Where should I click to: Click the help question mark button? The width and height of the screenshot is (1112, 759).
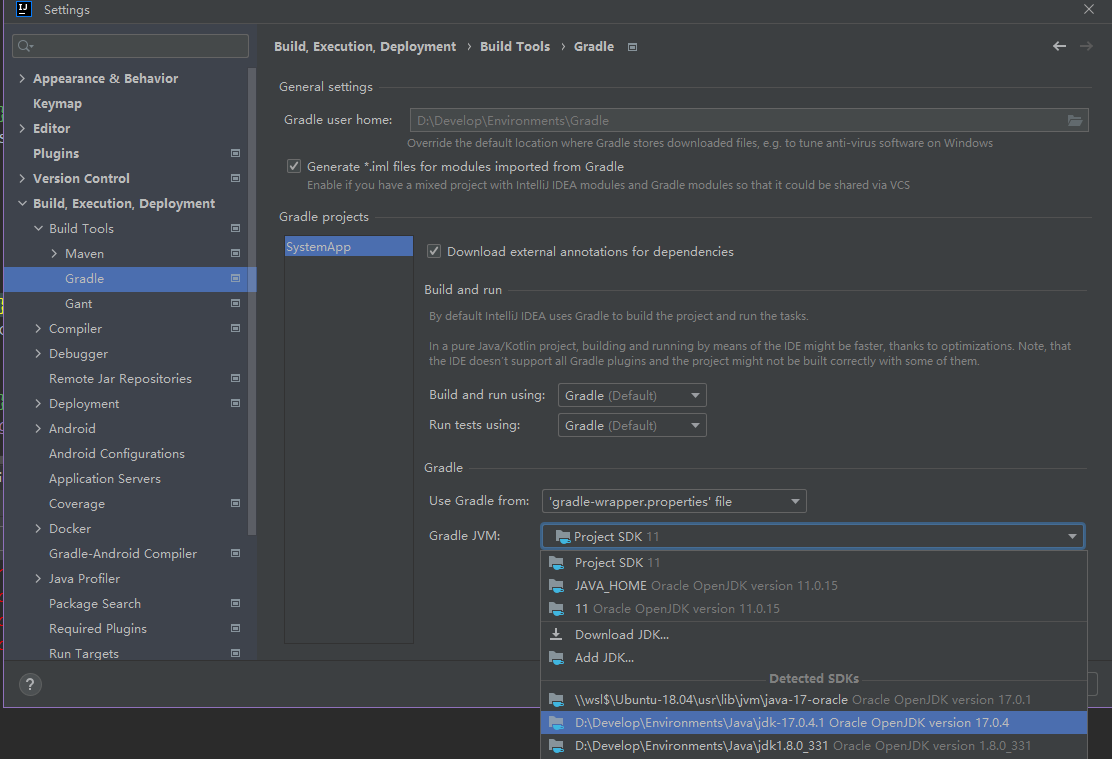(x=29, y=684)
